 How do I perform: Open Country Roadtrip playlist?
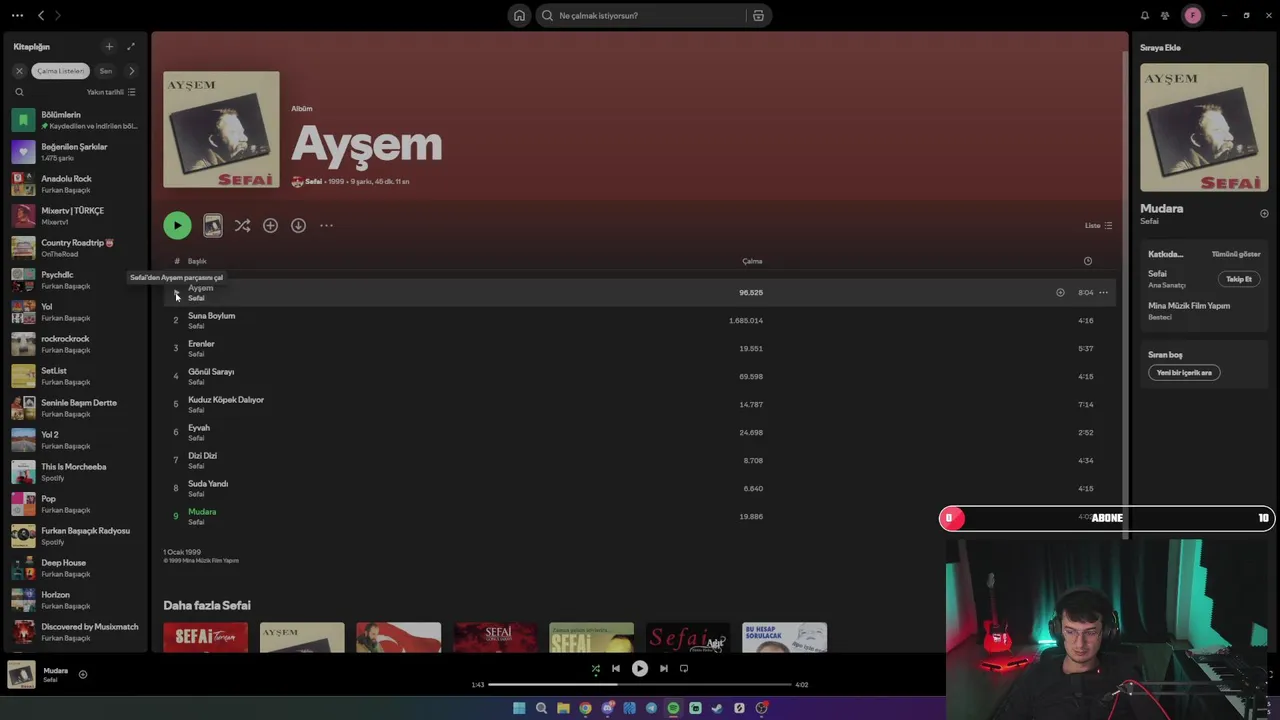74,248
